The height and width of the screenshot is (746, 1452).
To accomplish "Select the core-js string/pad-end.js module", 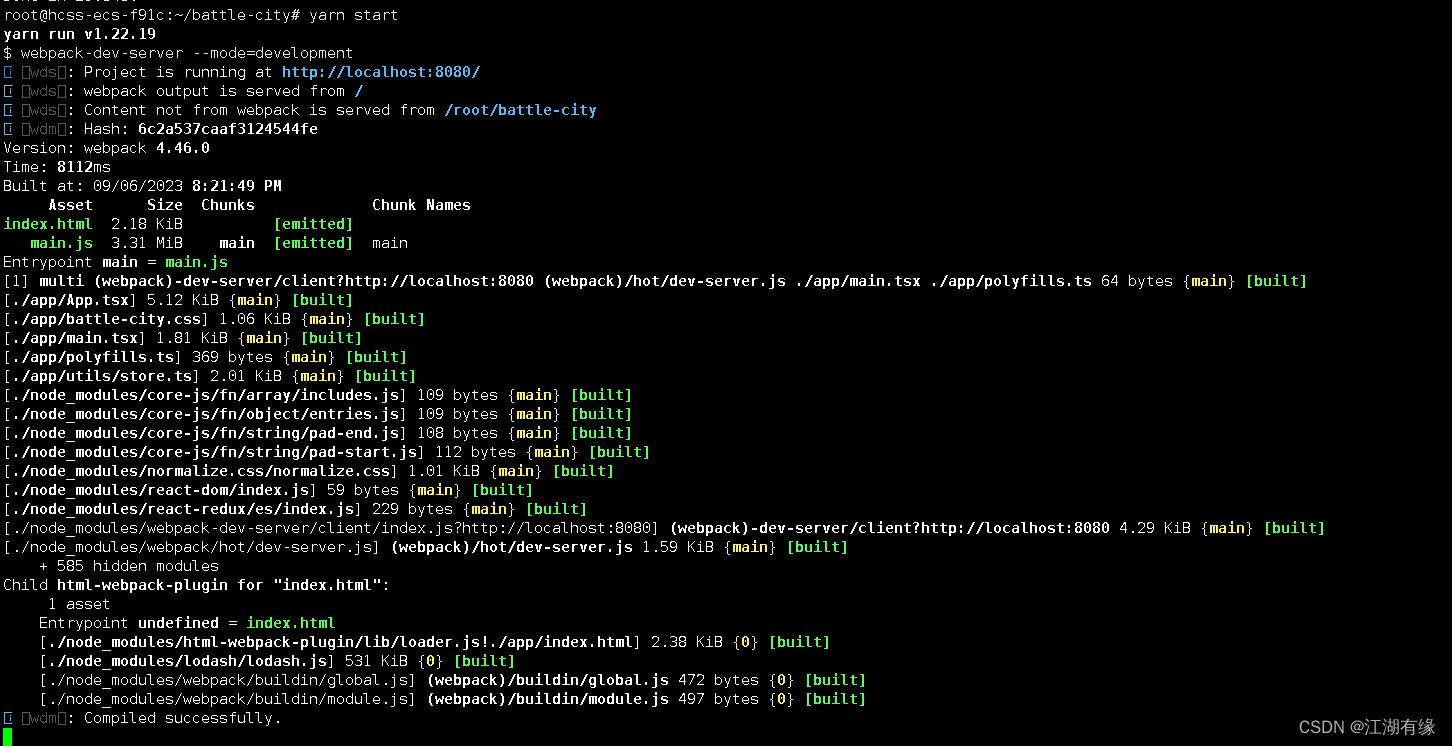I will (x=318, y=433).
